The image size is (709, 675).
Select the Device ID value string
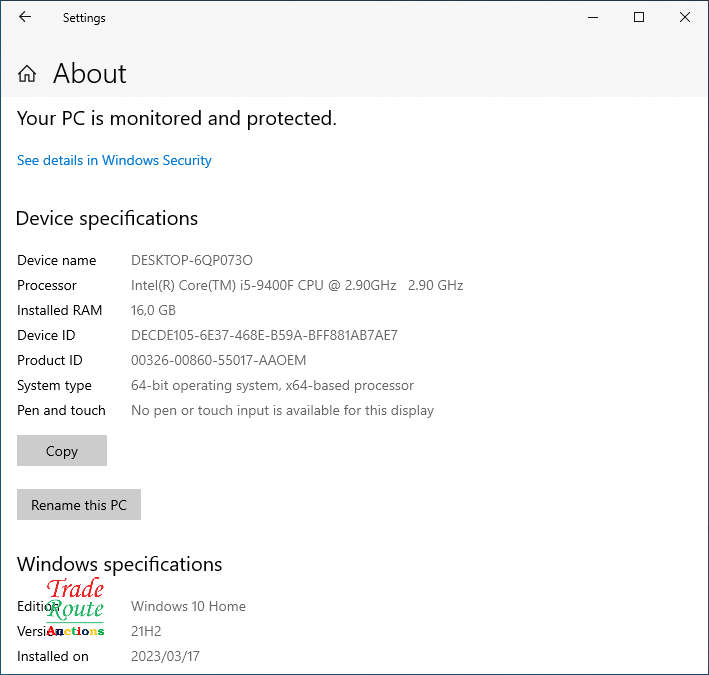[264, 335]
